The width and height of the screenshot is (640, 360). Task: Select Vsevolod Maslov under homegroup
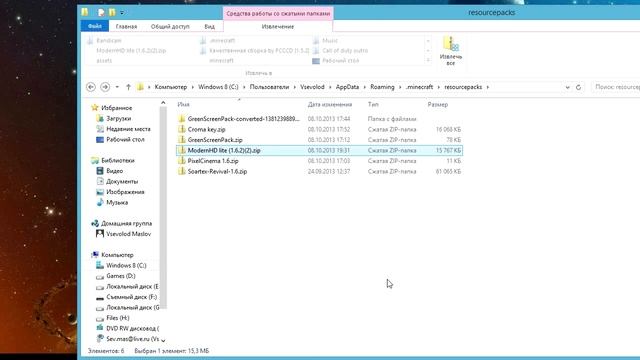click(x=128, y=234)
